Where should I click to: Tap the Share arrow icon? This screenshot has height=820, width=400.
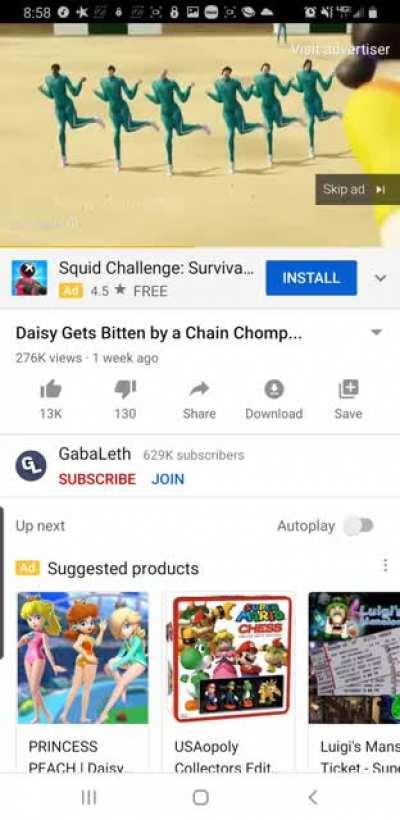tap(199, 388)
